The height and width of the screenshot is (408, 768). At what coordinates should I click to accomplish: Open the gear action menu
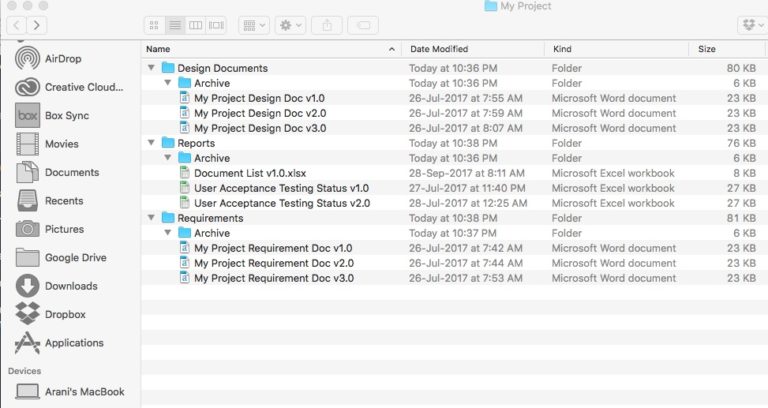click(x=290, y=25)
